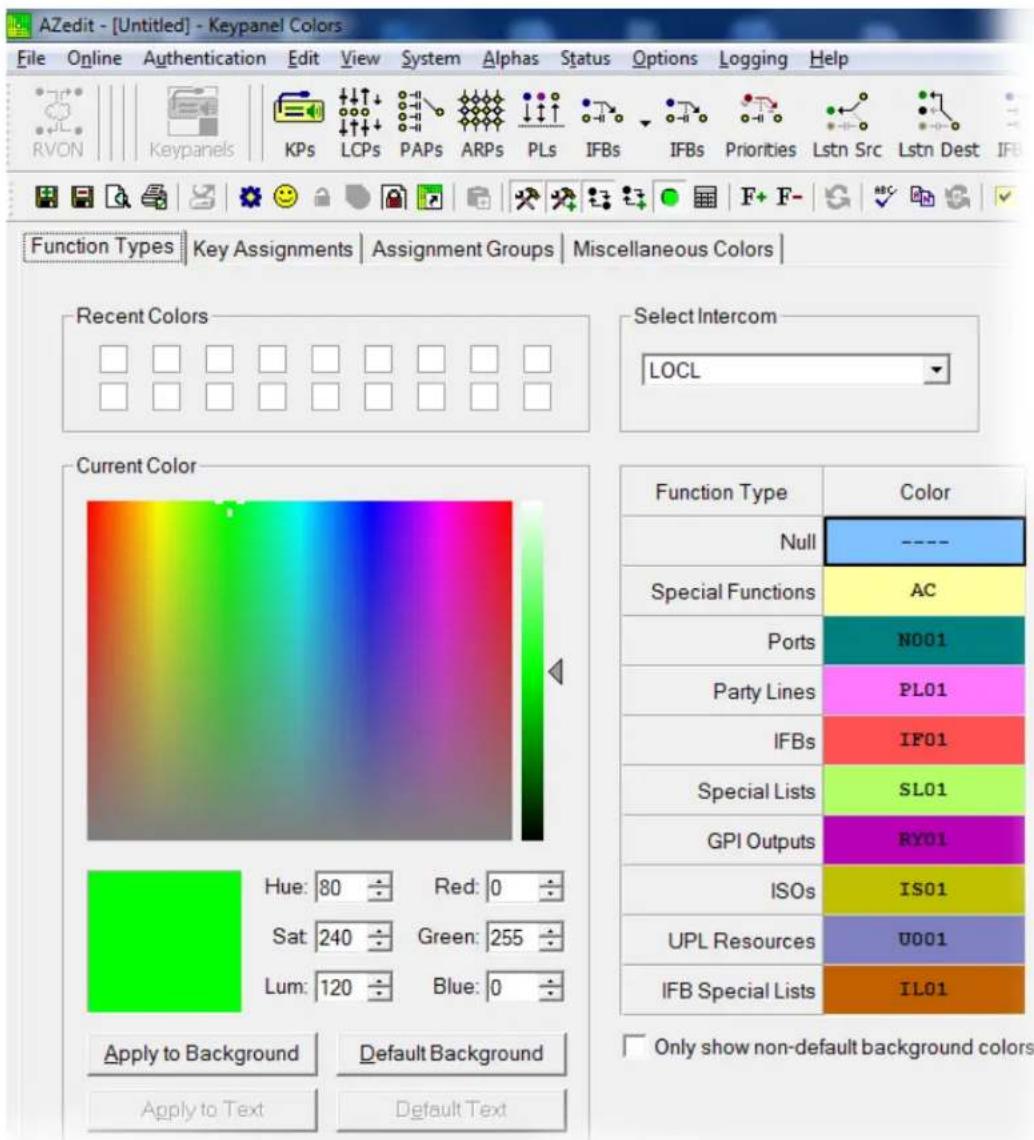Click the grayed-out RVON toolbar icon
1034x1140 pixels.
click(58, 124)
